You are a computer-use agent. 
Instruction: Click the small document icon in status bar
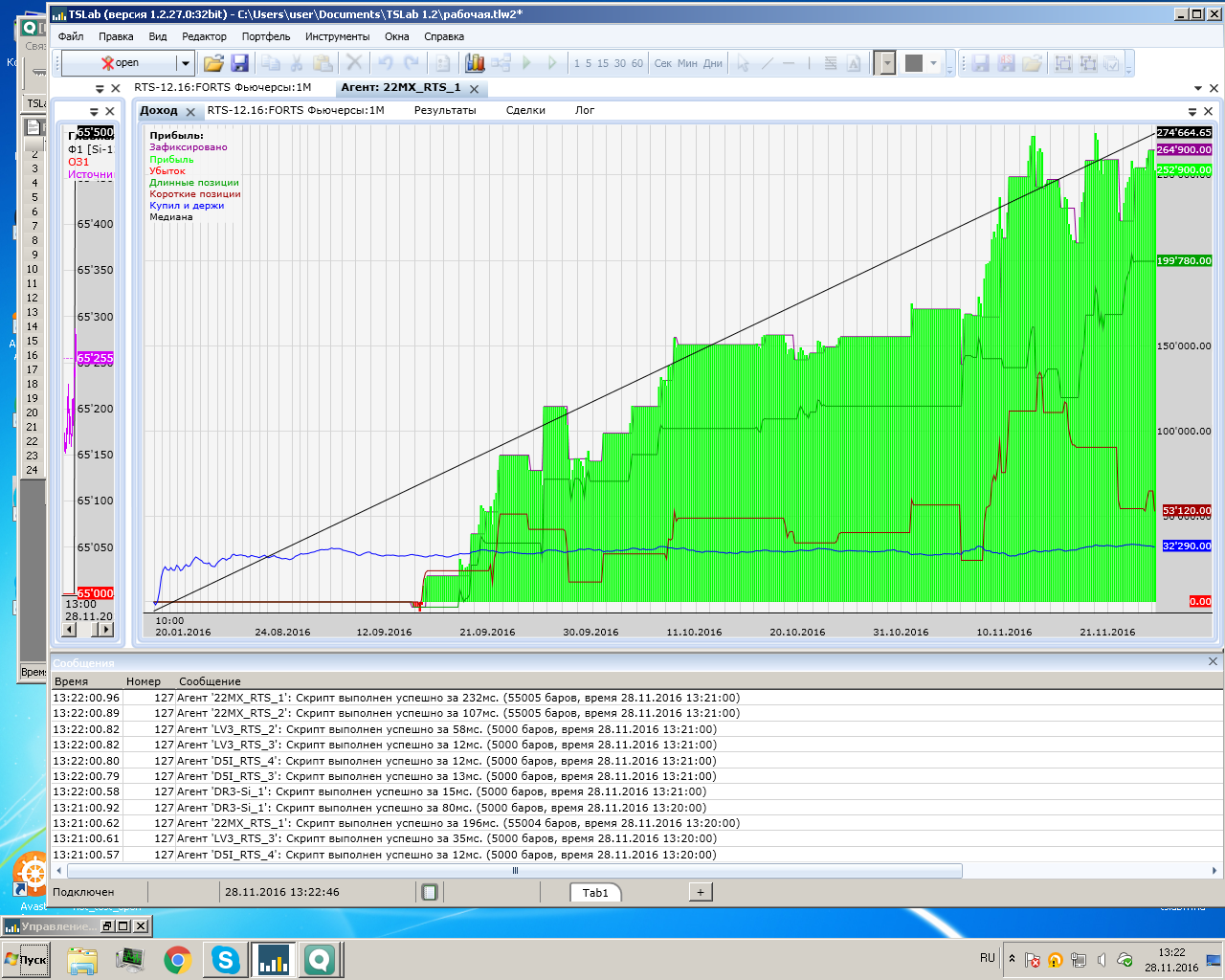430,892
